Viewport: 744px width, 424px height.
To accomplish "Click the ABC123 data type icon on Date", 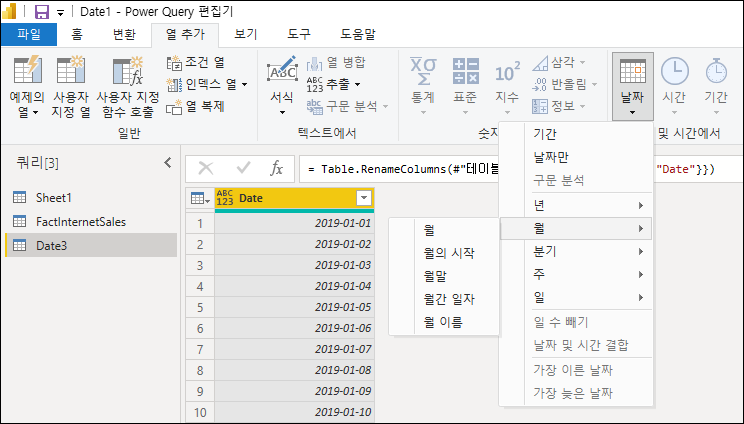I will point(225,198).
